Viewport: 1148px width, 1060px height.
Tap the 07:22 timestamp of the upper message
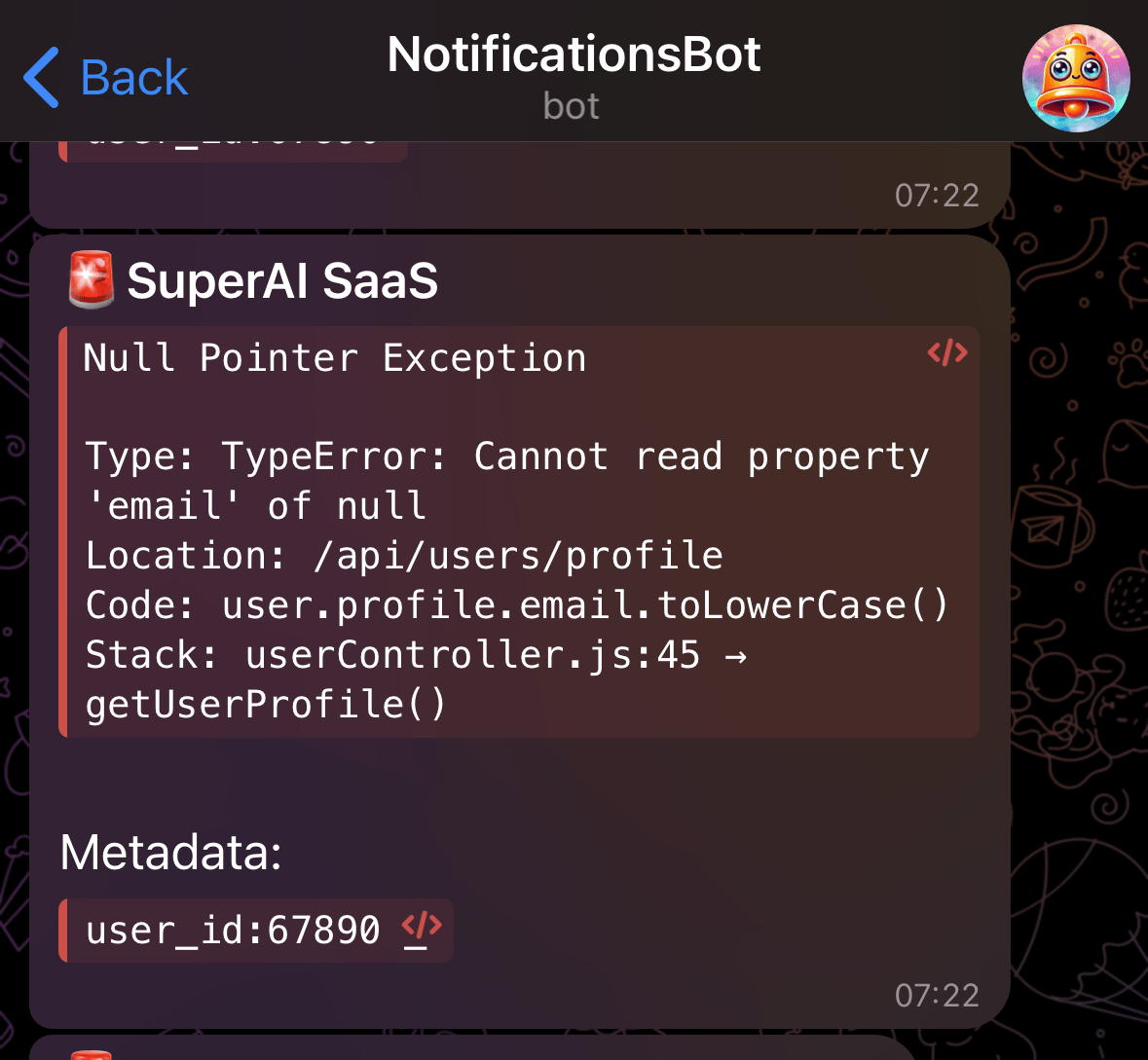(x=938, y=195)
